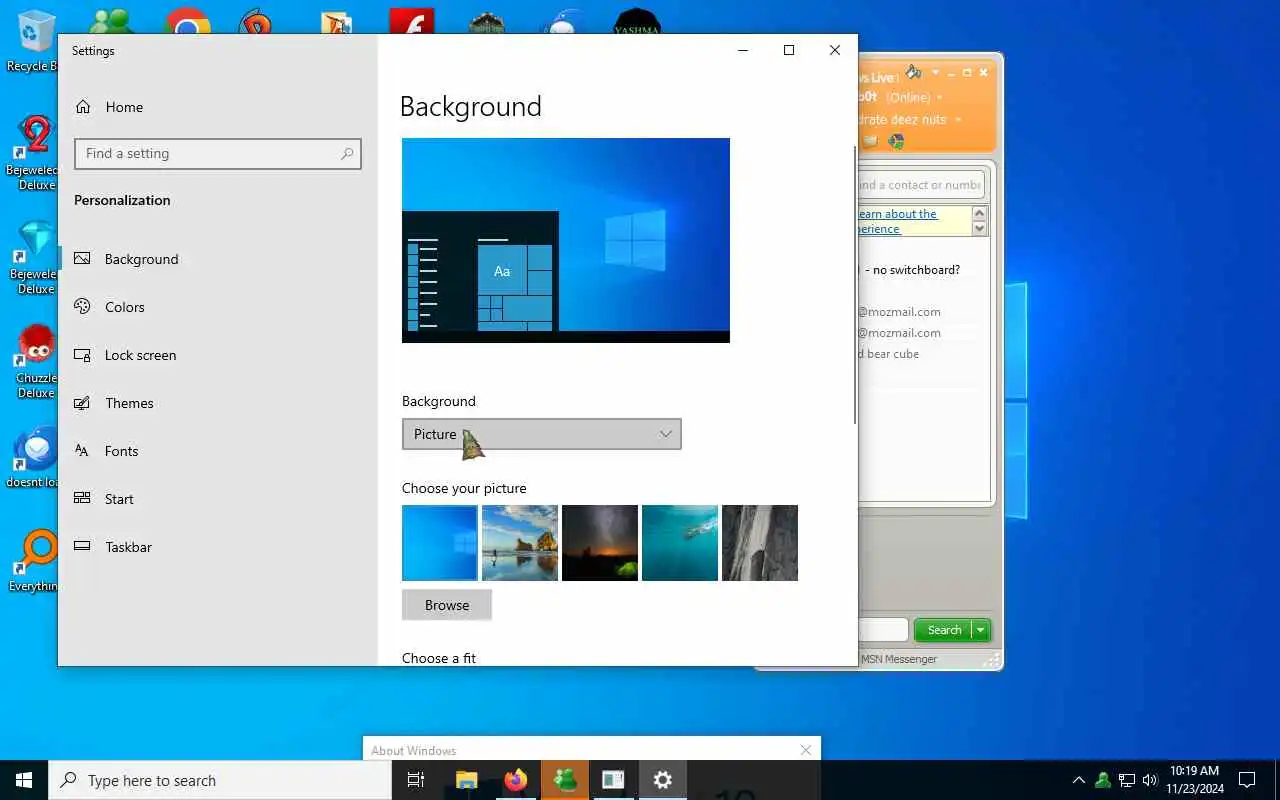This screenshot has width=1280, height=800.
Task: Open the Windows Start menu
Action: click(x=24, y=780)
